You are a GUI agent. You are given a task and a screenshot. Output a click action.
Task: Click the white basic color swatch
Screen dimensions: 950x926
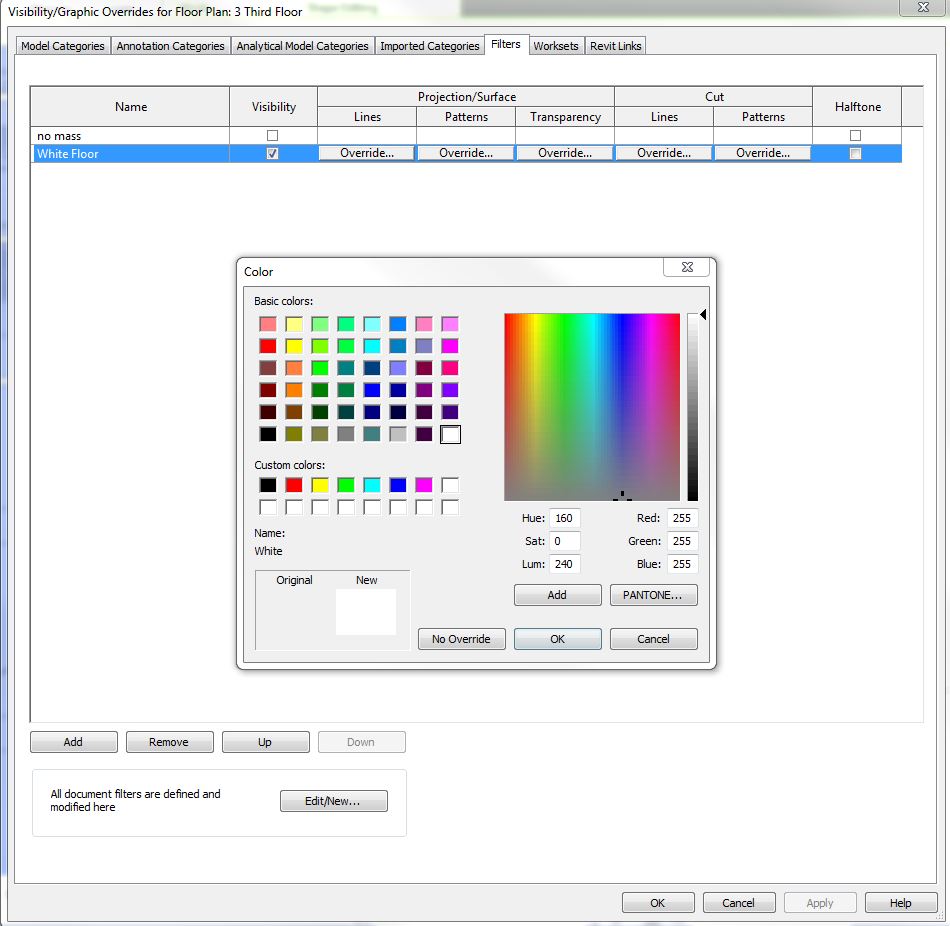[x=450, y=434]
